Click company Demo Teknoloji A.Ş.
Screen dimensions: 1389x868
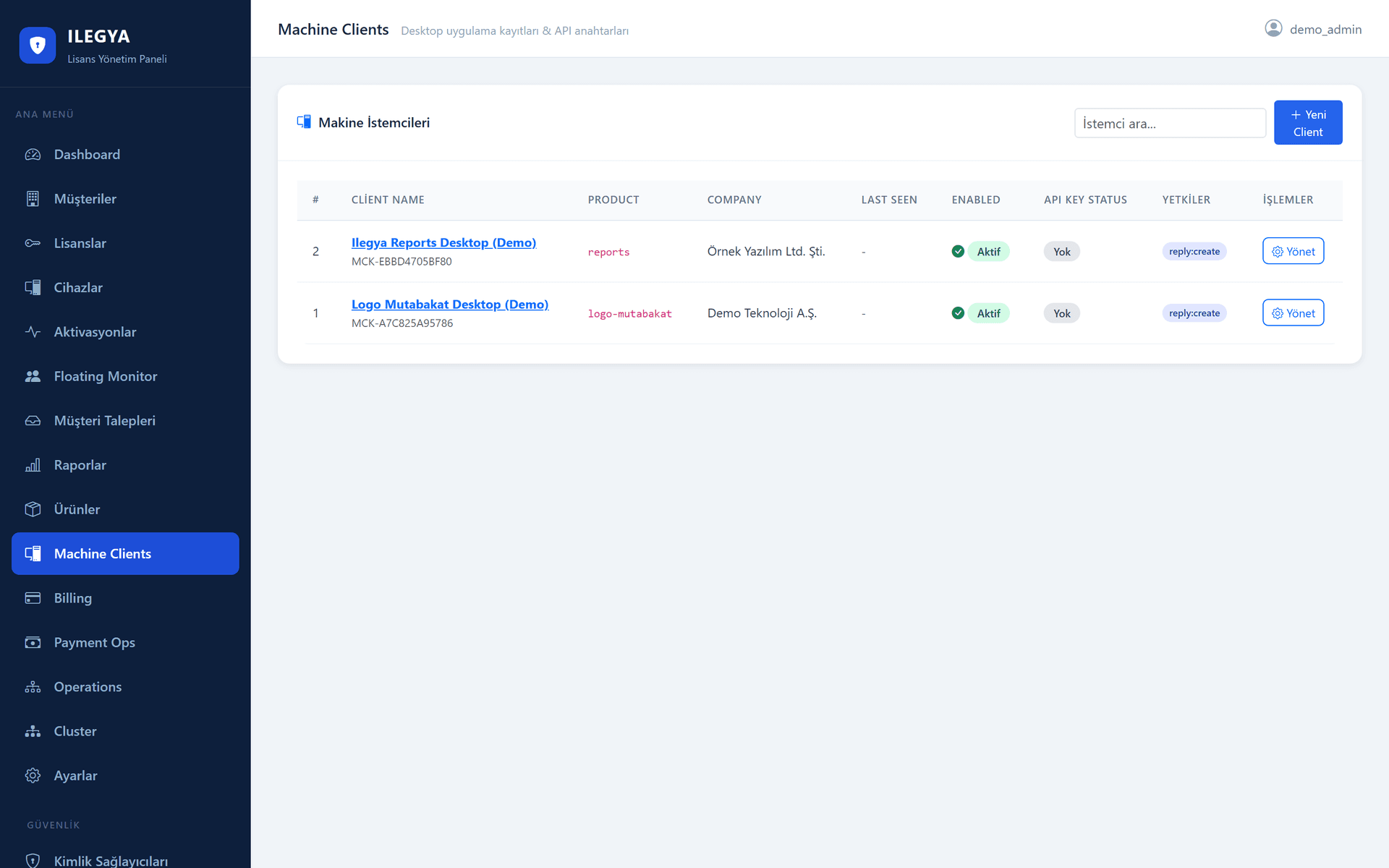[762, 312]
